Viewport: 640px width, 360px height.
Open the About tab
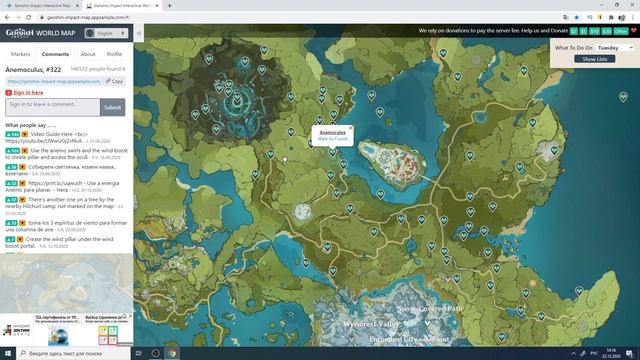click(x=87, y=54)
